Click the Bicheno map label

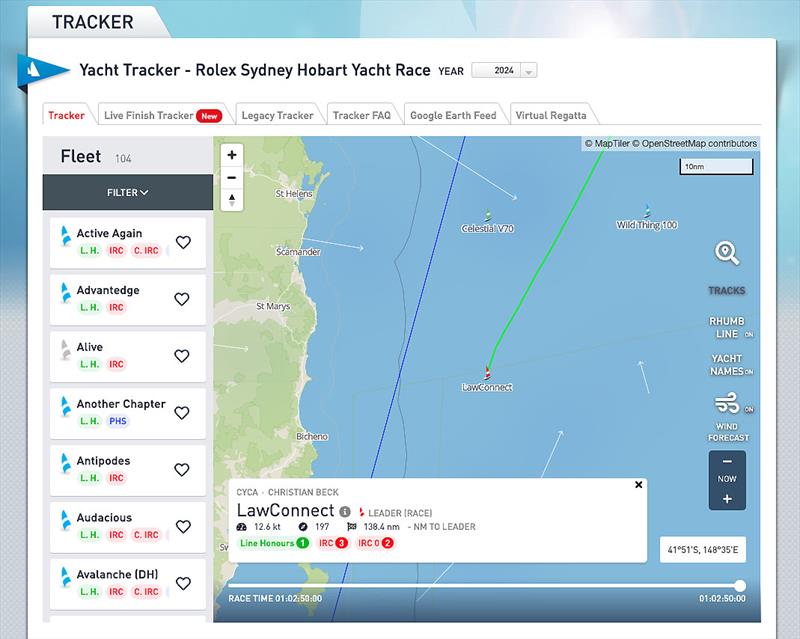[x=312, y=436]
